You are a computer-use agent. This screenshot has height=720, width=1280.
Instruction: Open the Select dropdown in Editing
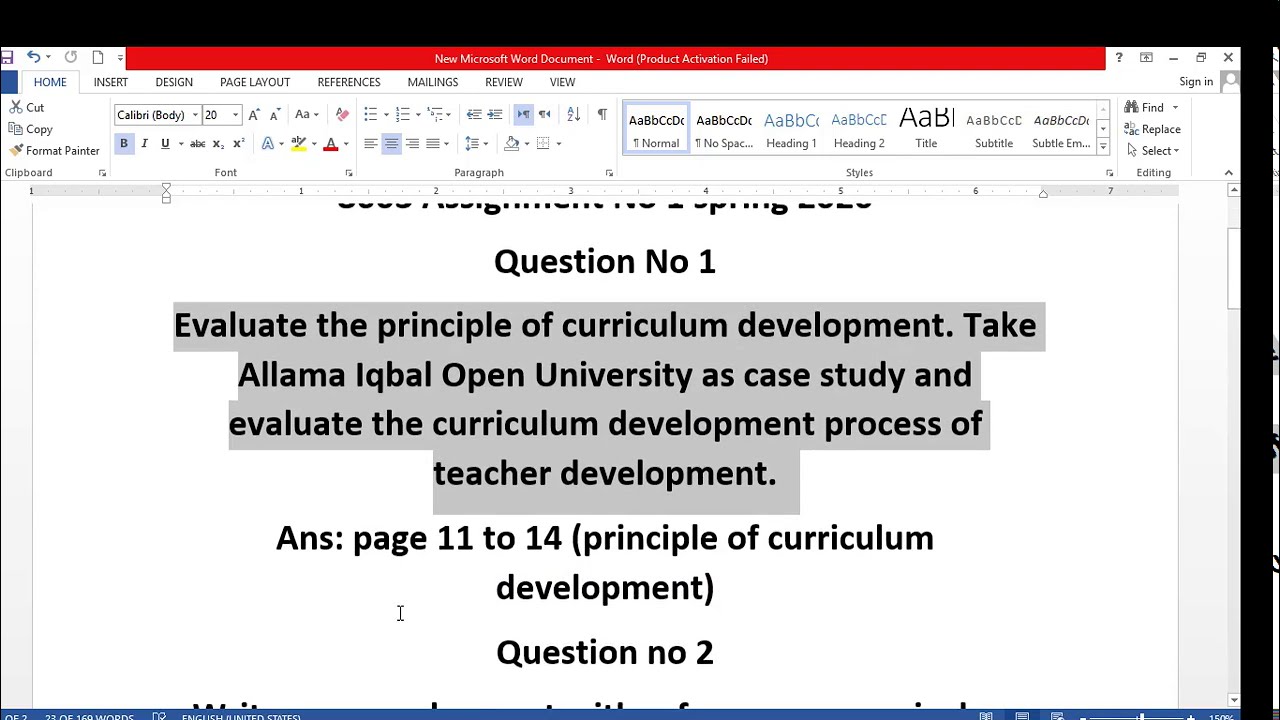pos(1152,151)
